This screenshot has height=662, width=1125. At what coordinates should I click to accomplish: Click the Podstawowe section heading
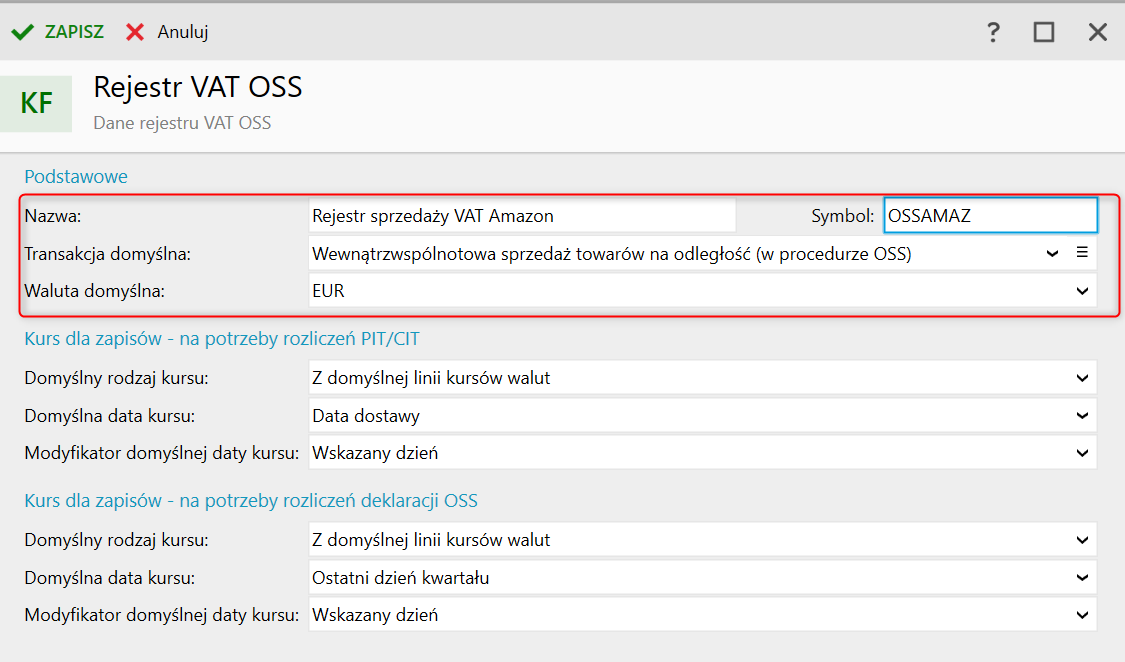click(x=76, y=177)
